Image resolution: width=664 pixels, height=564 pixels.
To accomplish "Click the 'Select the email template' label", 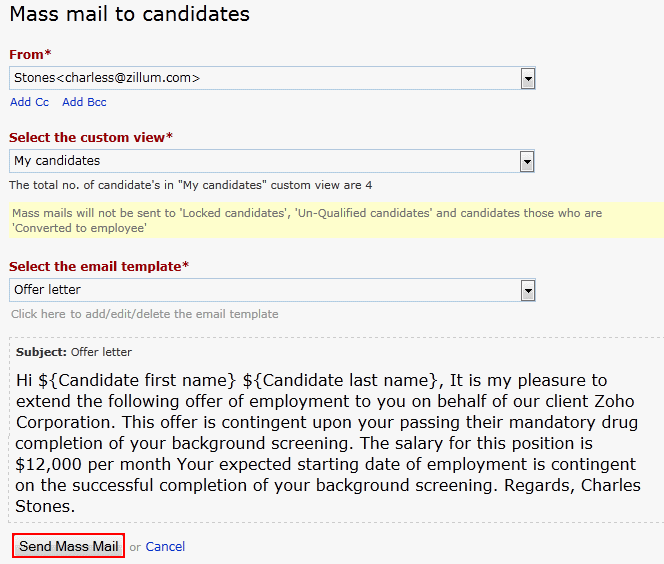I will coord(98,266).
